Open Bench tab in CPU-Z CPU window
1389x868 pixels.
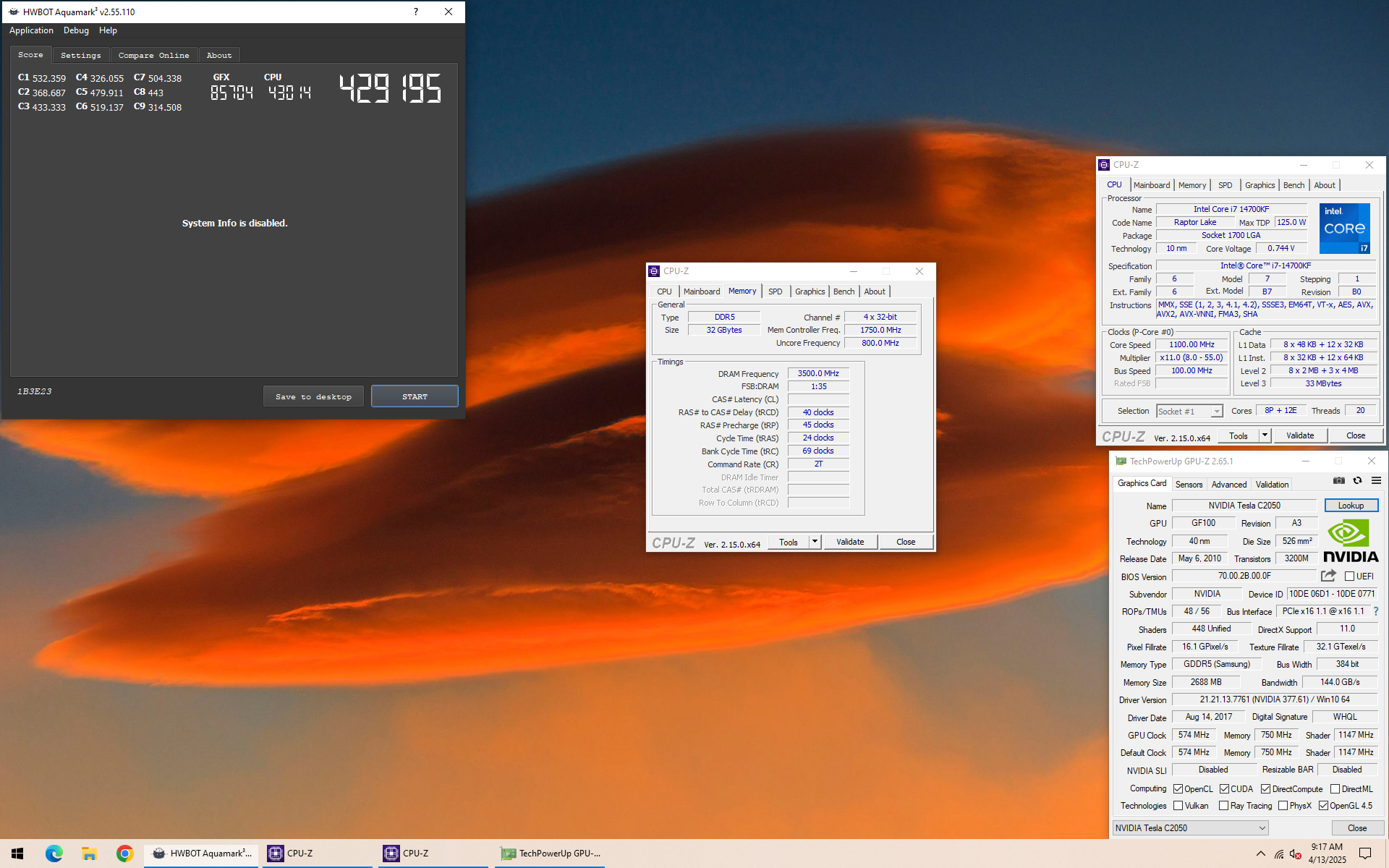click(x=1294, y=185)
